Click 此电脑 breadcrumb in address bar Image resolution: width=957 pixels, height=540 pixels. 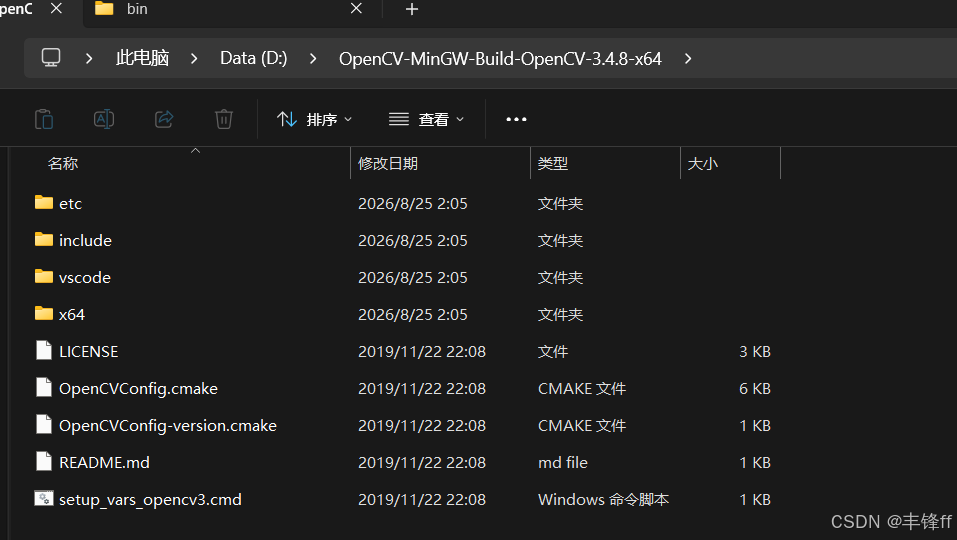click(142, 59)
